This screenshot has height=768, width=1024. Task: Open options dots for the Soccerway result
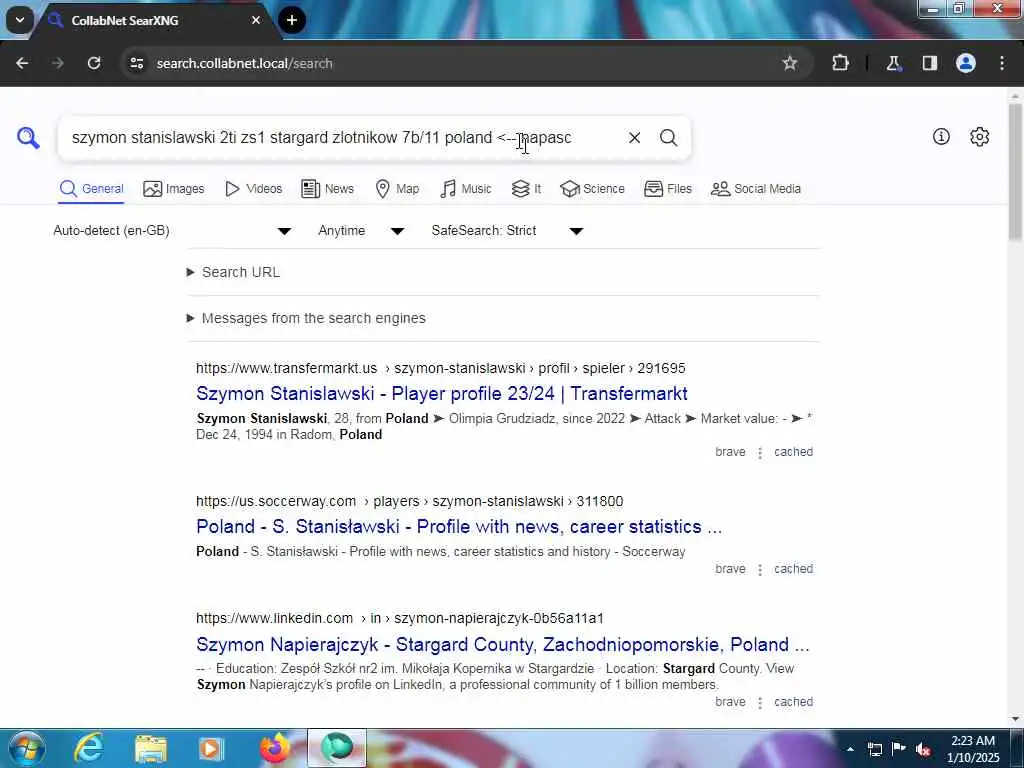tap(760, 569)
